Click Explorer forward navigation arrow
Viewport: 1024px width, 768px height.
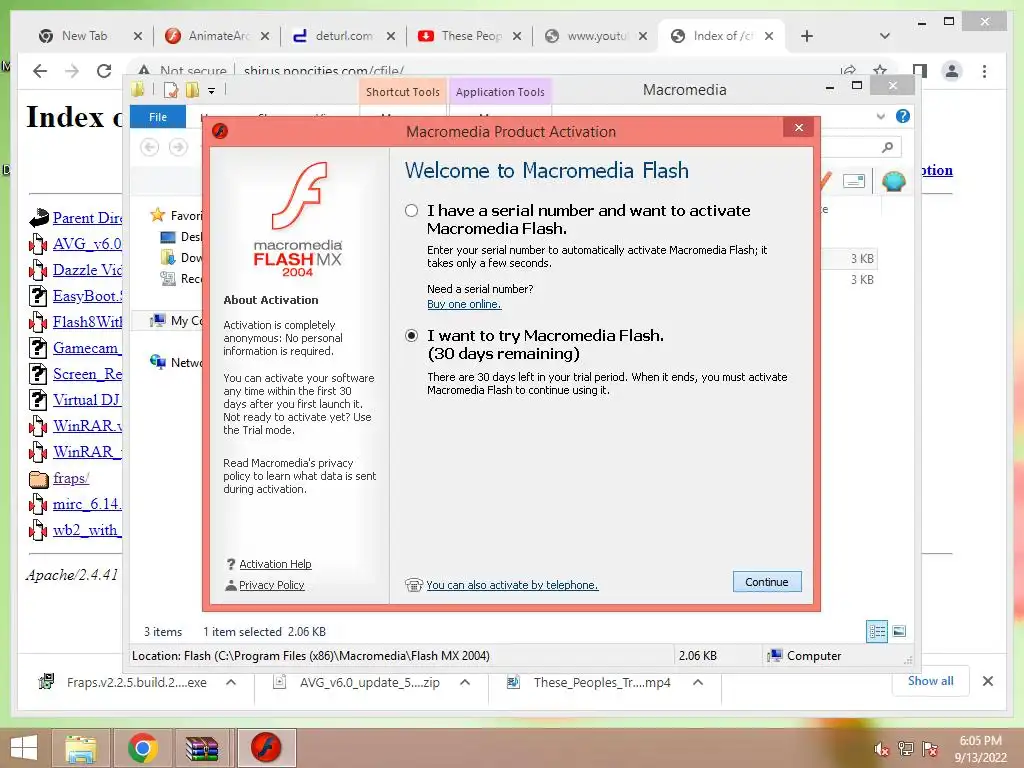[178, 148]
